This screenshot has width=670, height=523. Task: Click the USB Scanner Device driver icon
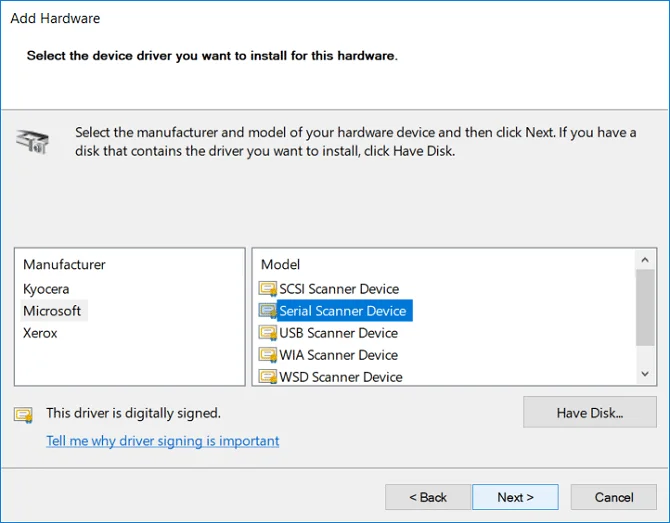tap(268, 333)
